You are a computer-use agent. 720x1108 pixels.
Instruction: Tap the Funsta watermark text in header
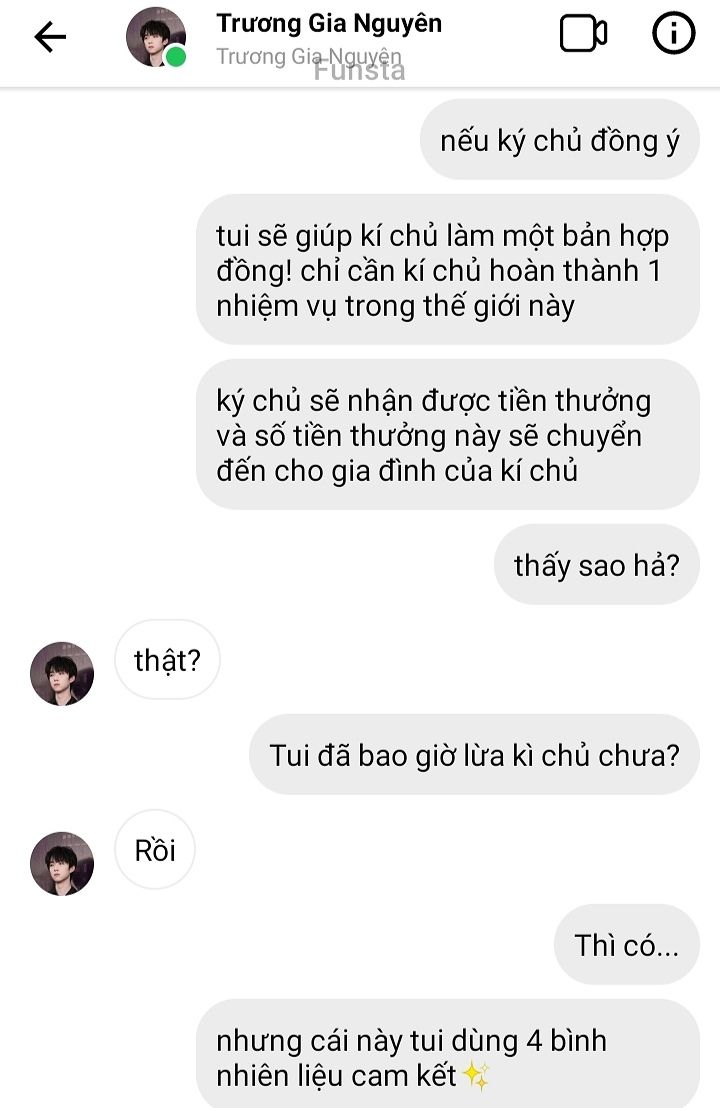point(360,71)
